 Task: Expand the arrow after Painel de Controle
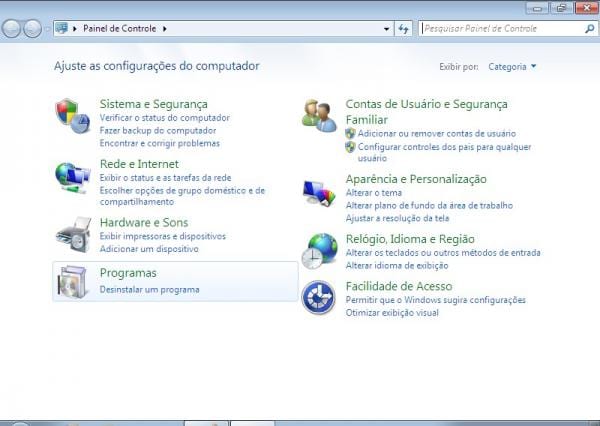(165, 28)
